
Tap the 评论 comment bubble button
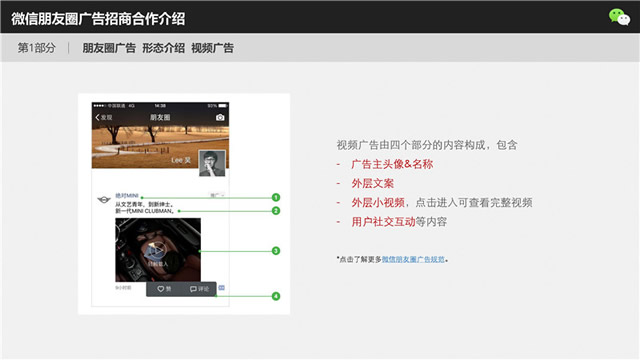pos(199,289)
